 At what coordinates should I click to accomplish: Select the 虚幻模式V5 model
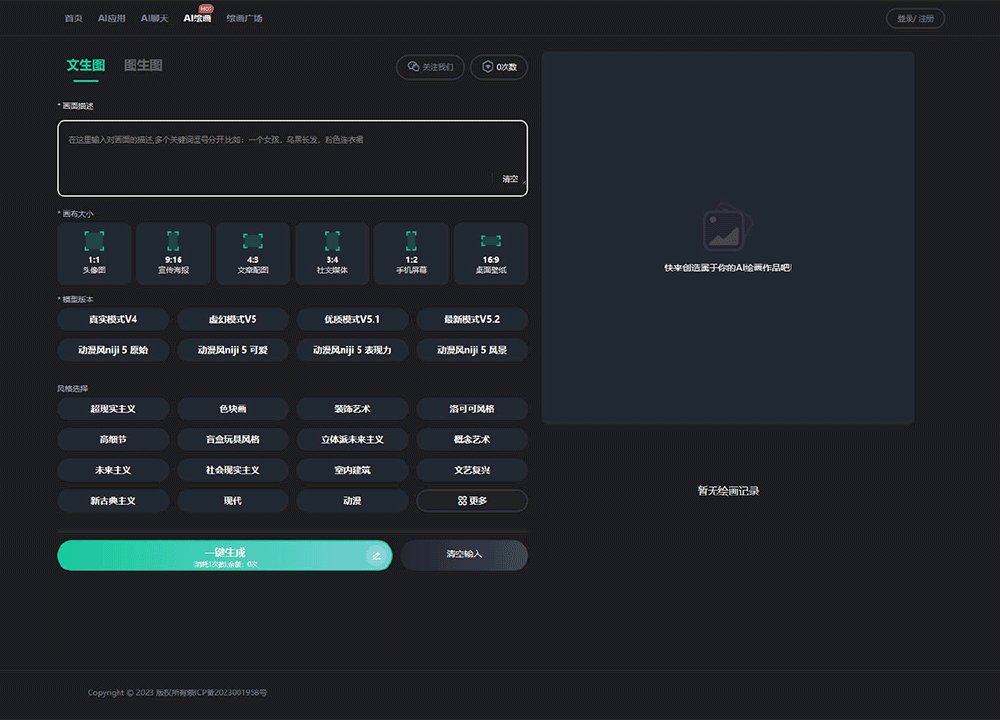[x=233, y=320]
